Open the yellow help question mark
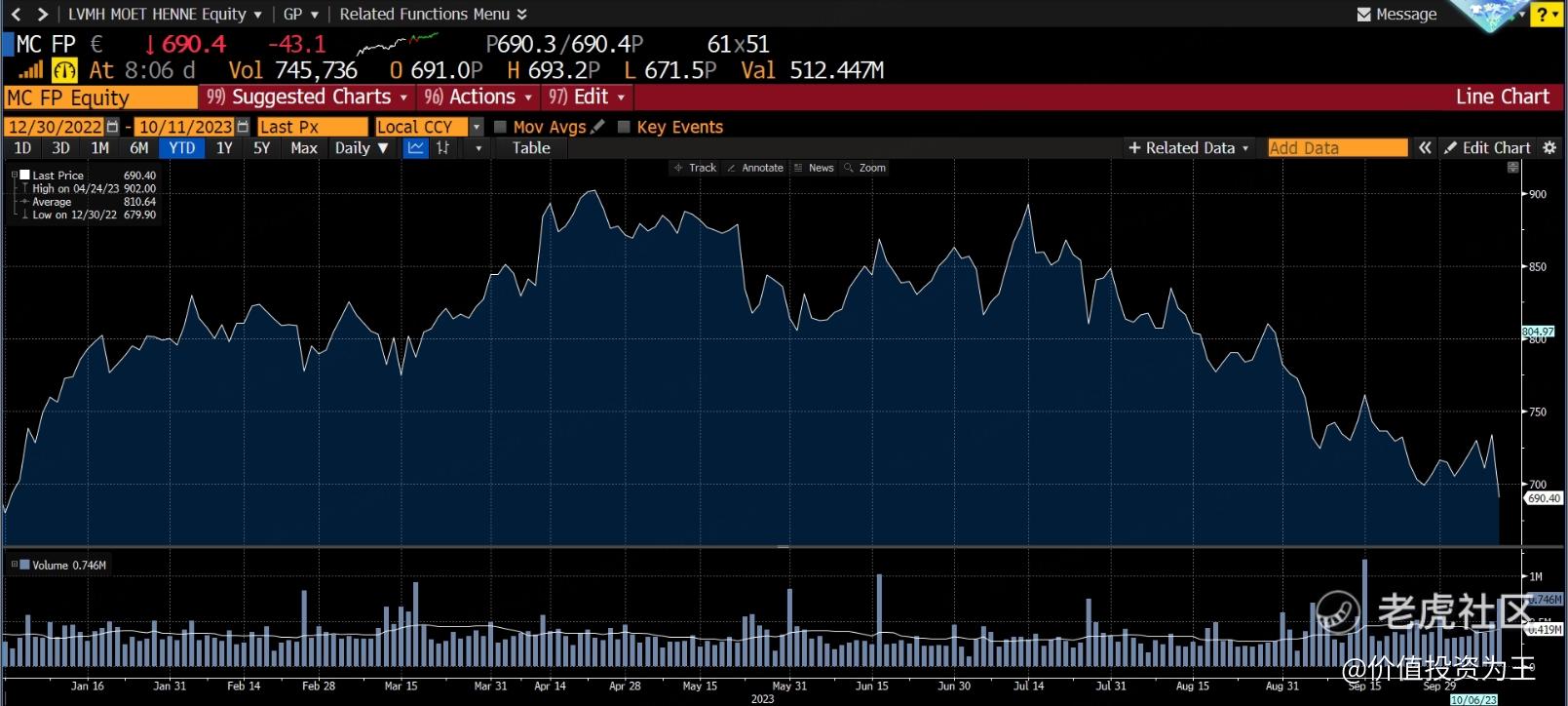This screenshot has width=1568, height=706. pyautogui.click(x=1546, y=15)
